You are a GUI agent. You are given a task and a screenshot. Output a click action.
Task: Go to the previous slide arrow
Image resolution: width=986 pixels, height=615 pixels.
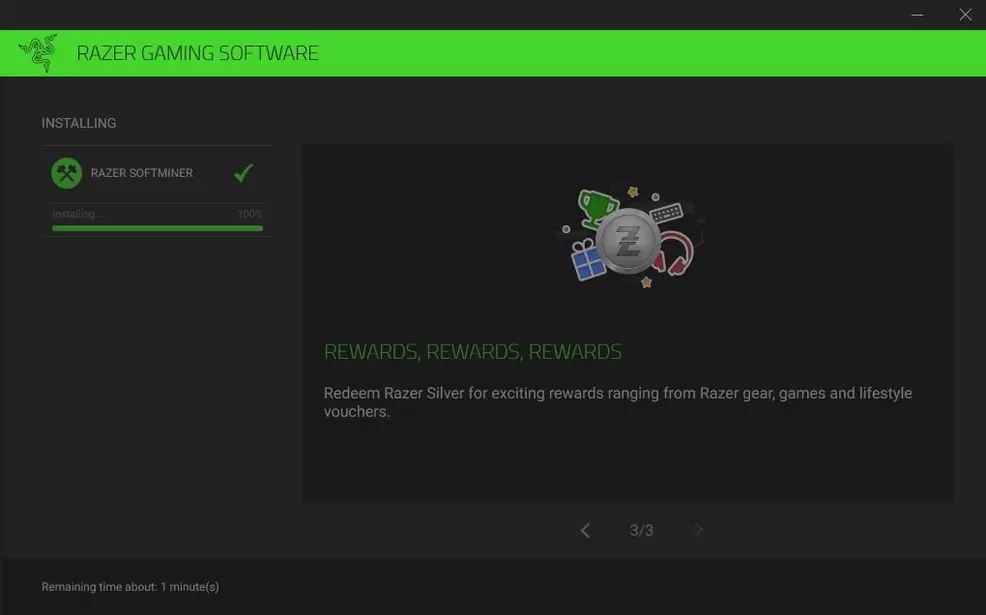pyautogui.click(x=585, y=530)
